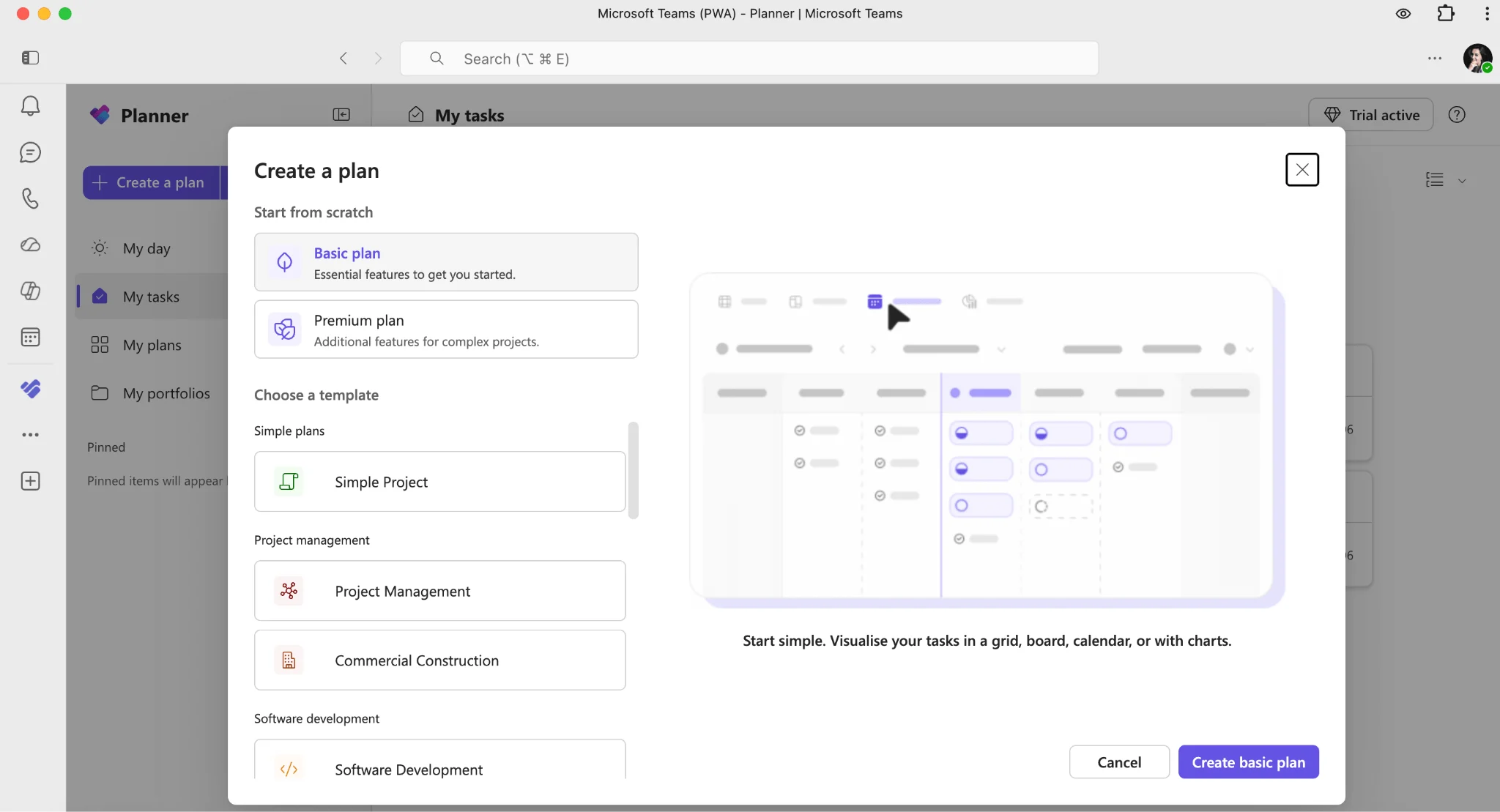Open Activity notifications bell in Teams sidebar
1500x812 pixels.
pos(30,106)
